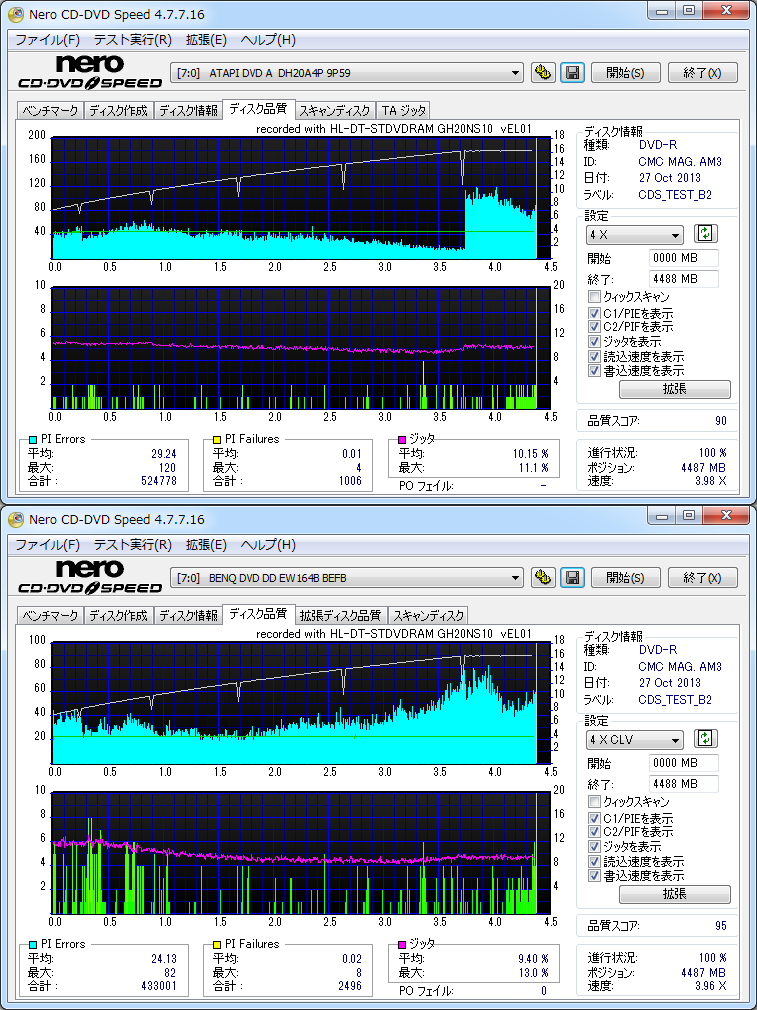Viewport: 757px width, 1010px height.
Task: Toggle 書込速度を表示 checkbox in bottom window
Action: (x=594, y=875)
